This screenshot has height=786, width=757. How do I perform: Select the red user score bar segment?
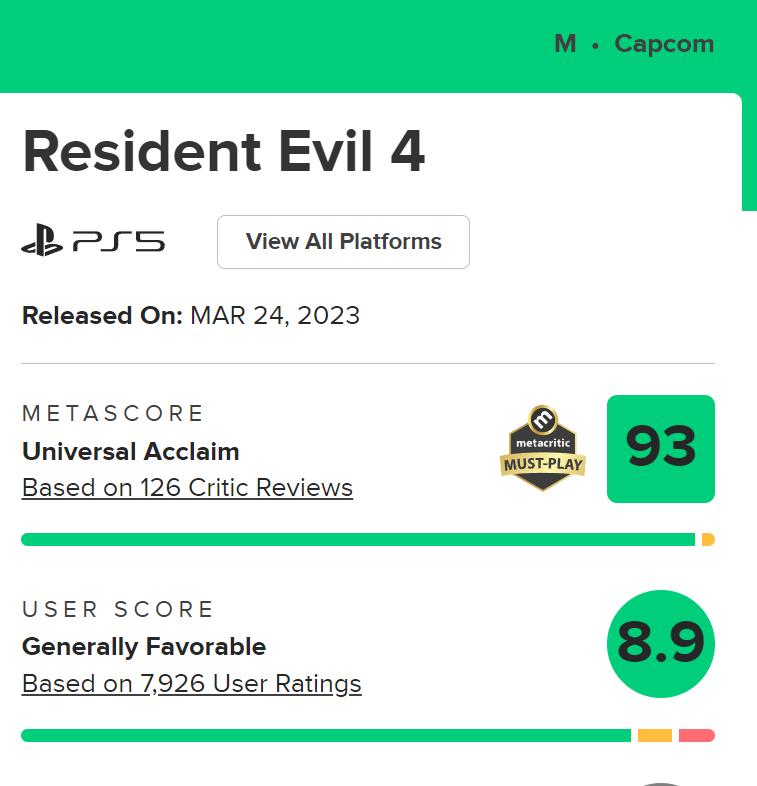point(696,736)
